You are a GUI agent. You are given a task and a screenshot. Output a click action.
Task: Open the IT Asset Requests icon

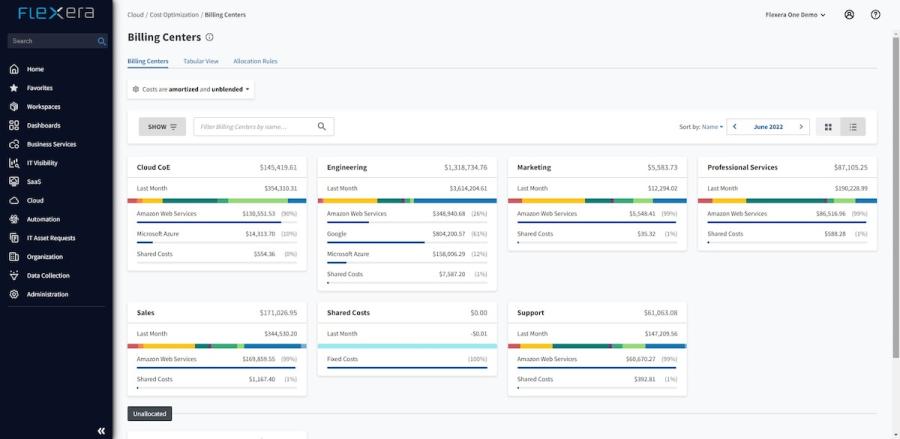(14, 238)
